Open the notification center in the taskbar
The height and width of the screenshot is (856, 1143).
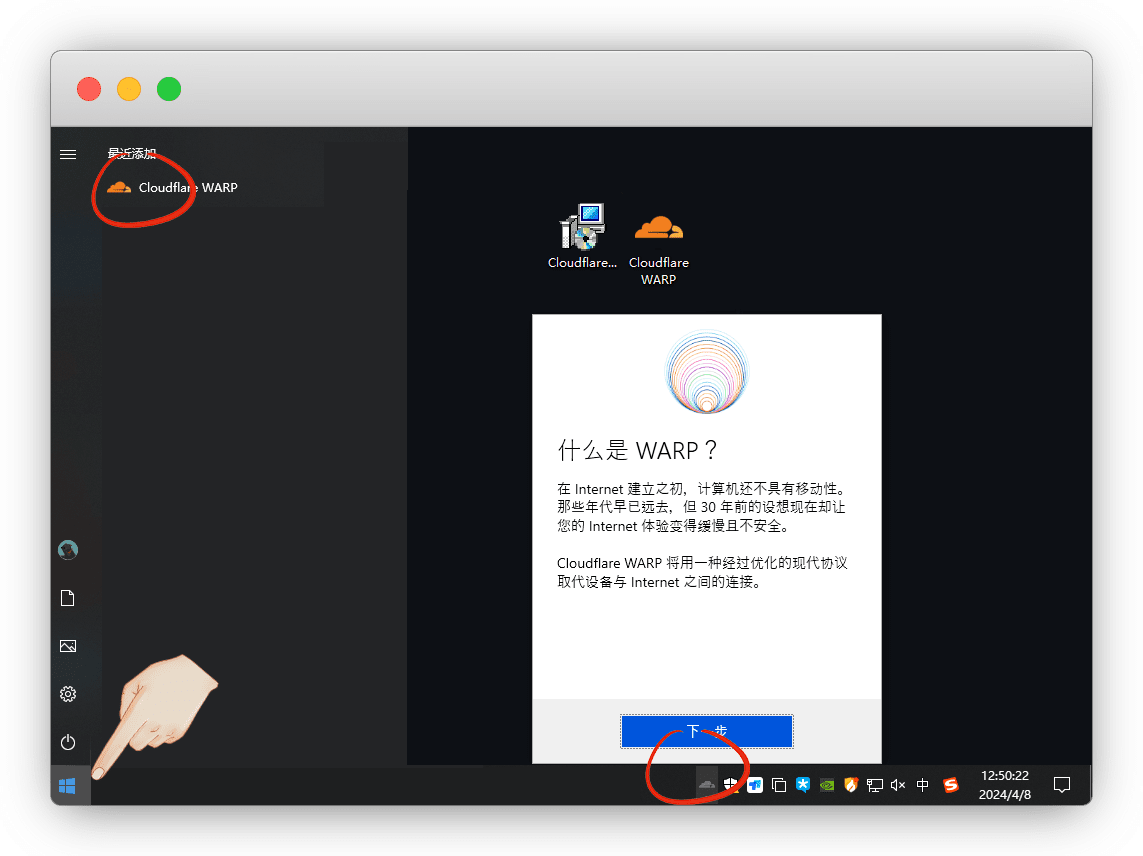coord(1063,785)
